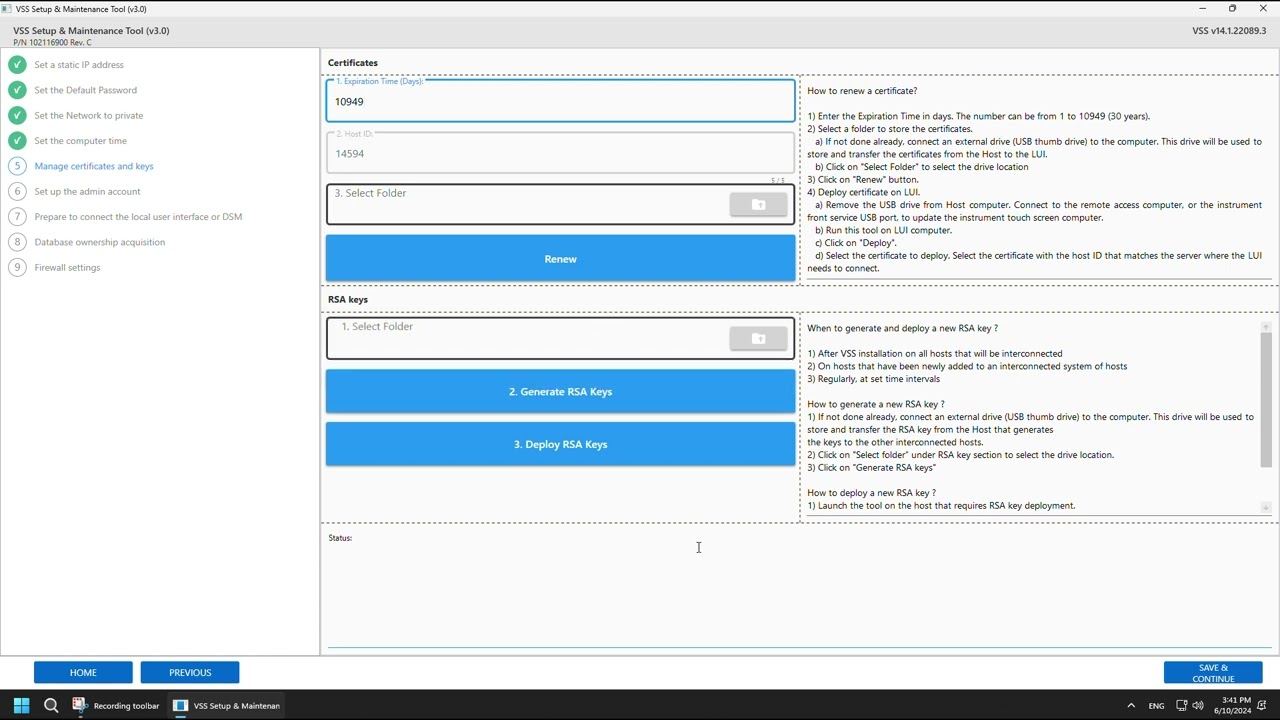The width and height of the screenshot is (1280, 720).
Task: Click the Host ID field
Action: tap(560, 152)
